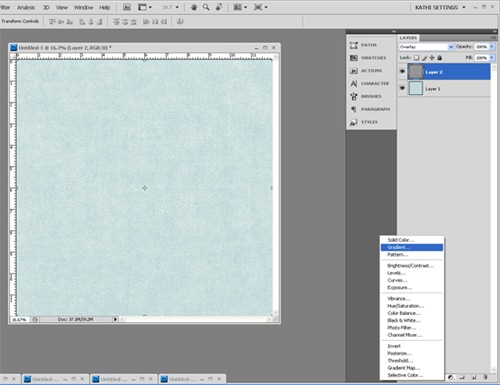This screenshot has height=385, width=500.
Task: Click the Distribute Top Edges icon
Action: pos(116,22)
